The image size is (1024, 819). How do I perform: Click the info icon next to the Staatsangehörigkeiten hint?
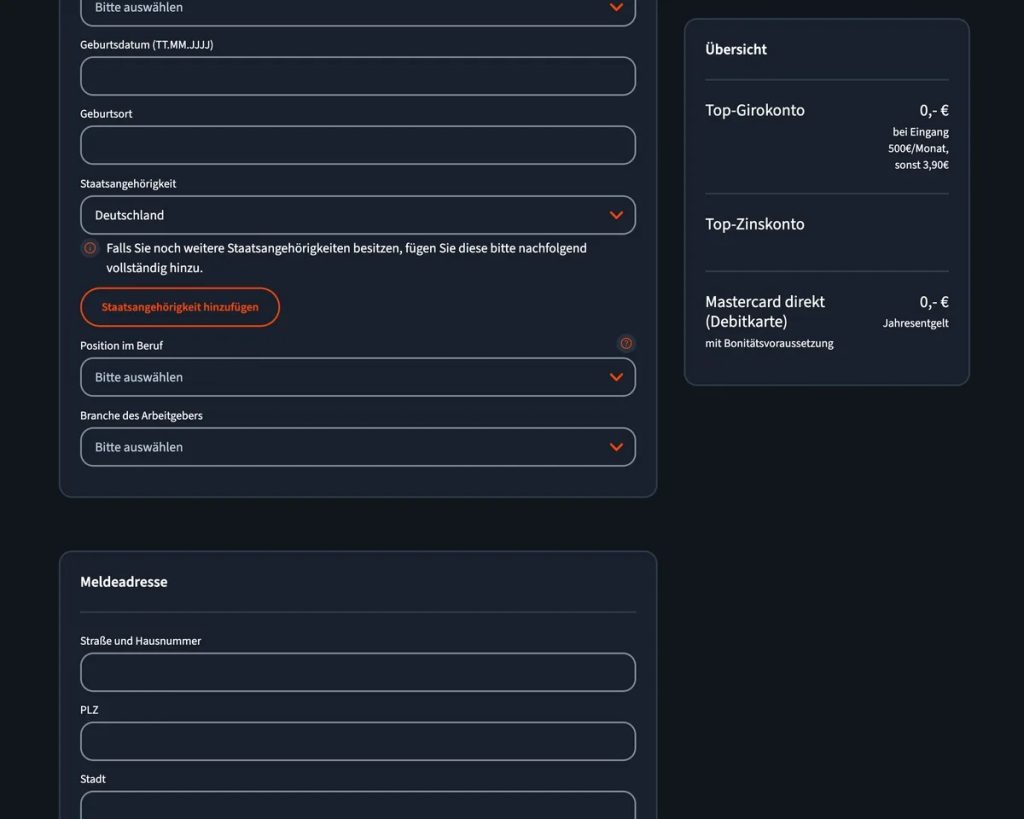click(x=90, y=248)
